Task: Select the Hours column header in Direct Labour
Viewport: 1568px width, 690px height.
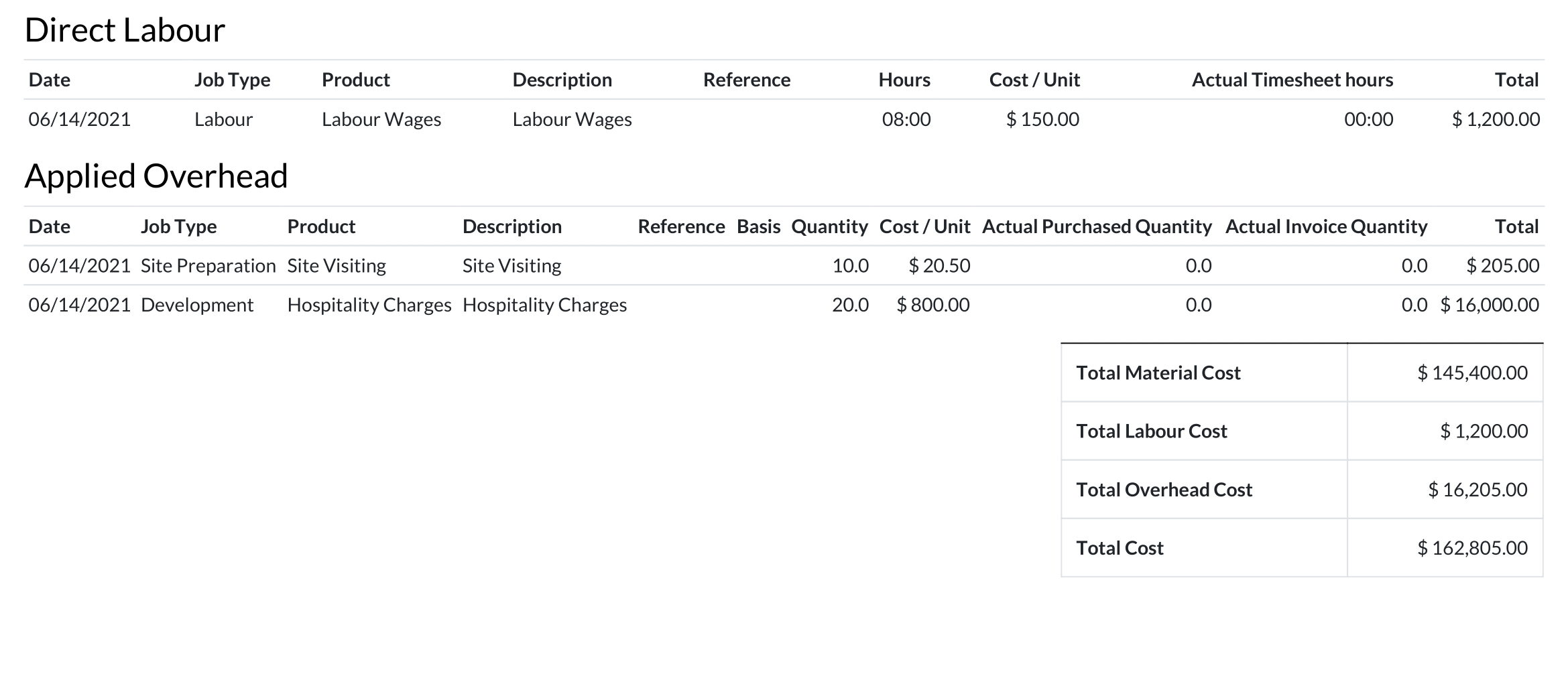Action: [904, 80]
